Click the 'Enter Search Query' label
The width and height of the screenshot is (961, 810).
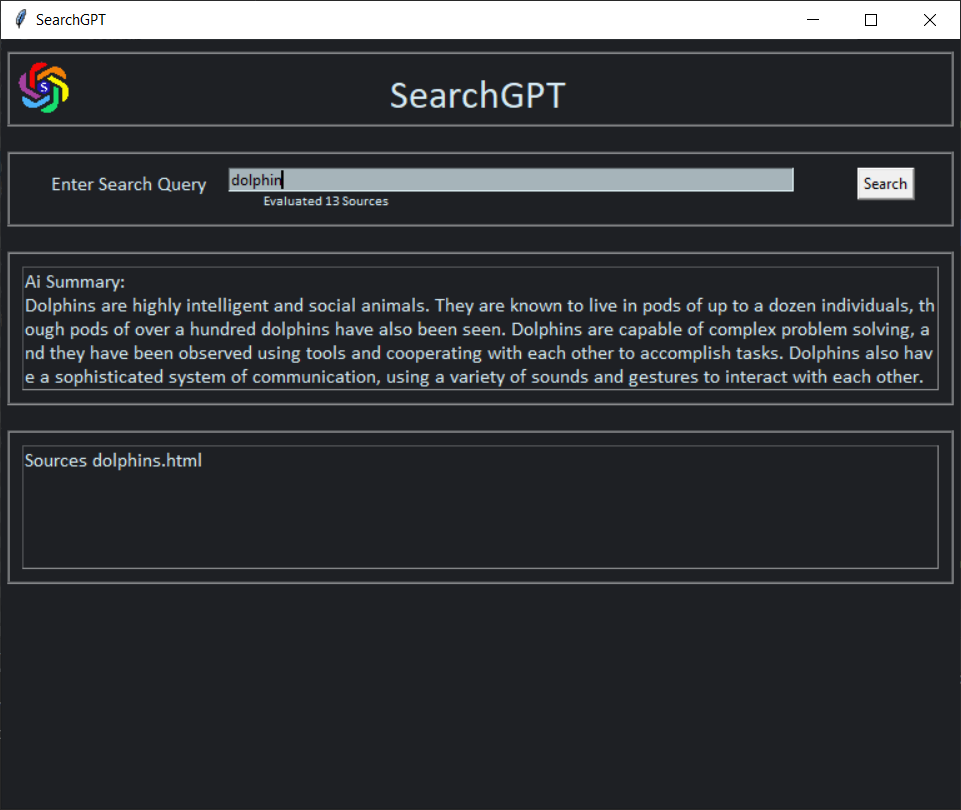coord(129,184)
